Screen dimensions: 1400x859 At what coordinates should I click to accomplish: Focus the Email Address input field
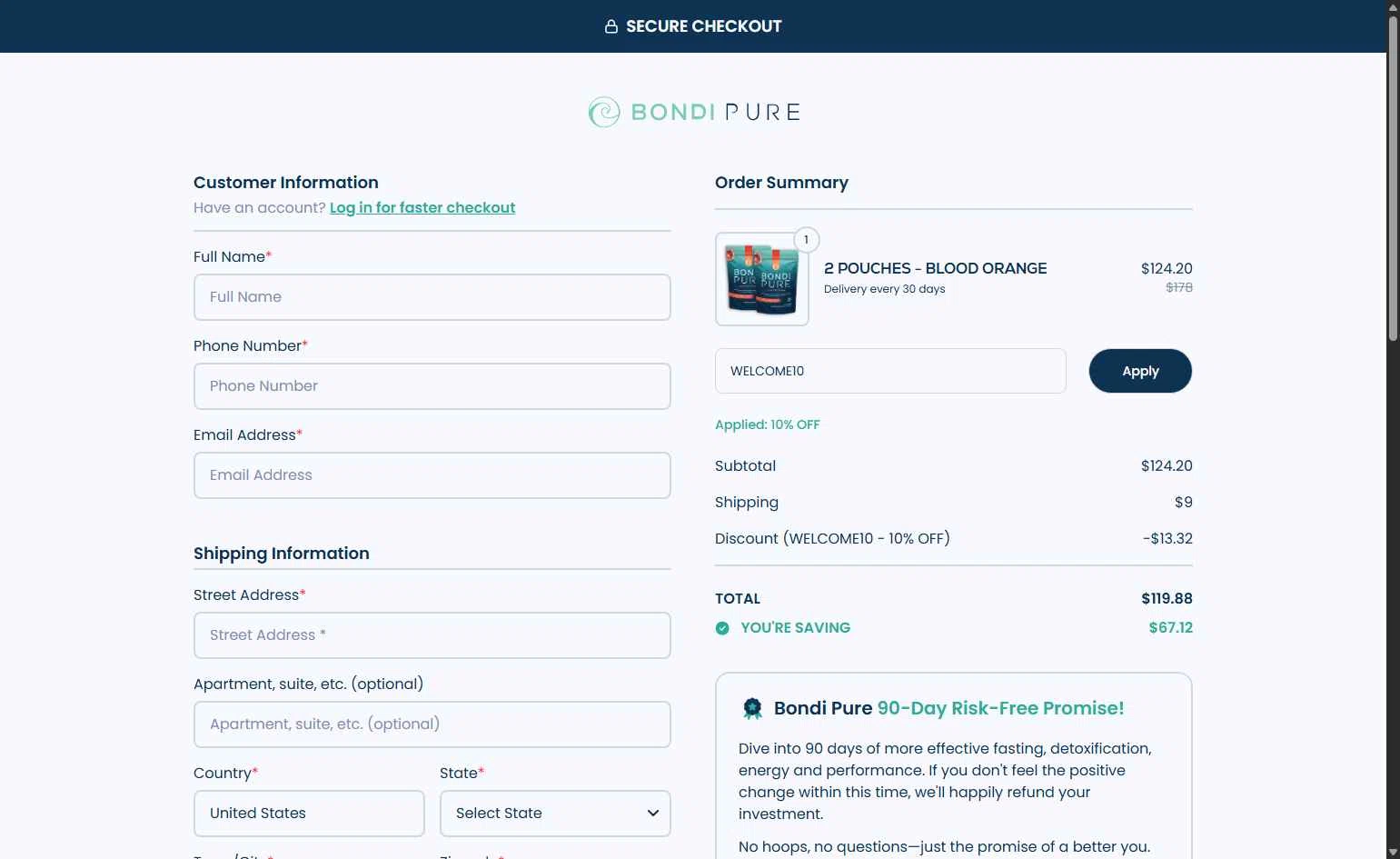click(432, 475)
